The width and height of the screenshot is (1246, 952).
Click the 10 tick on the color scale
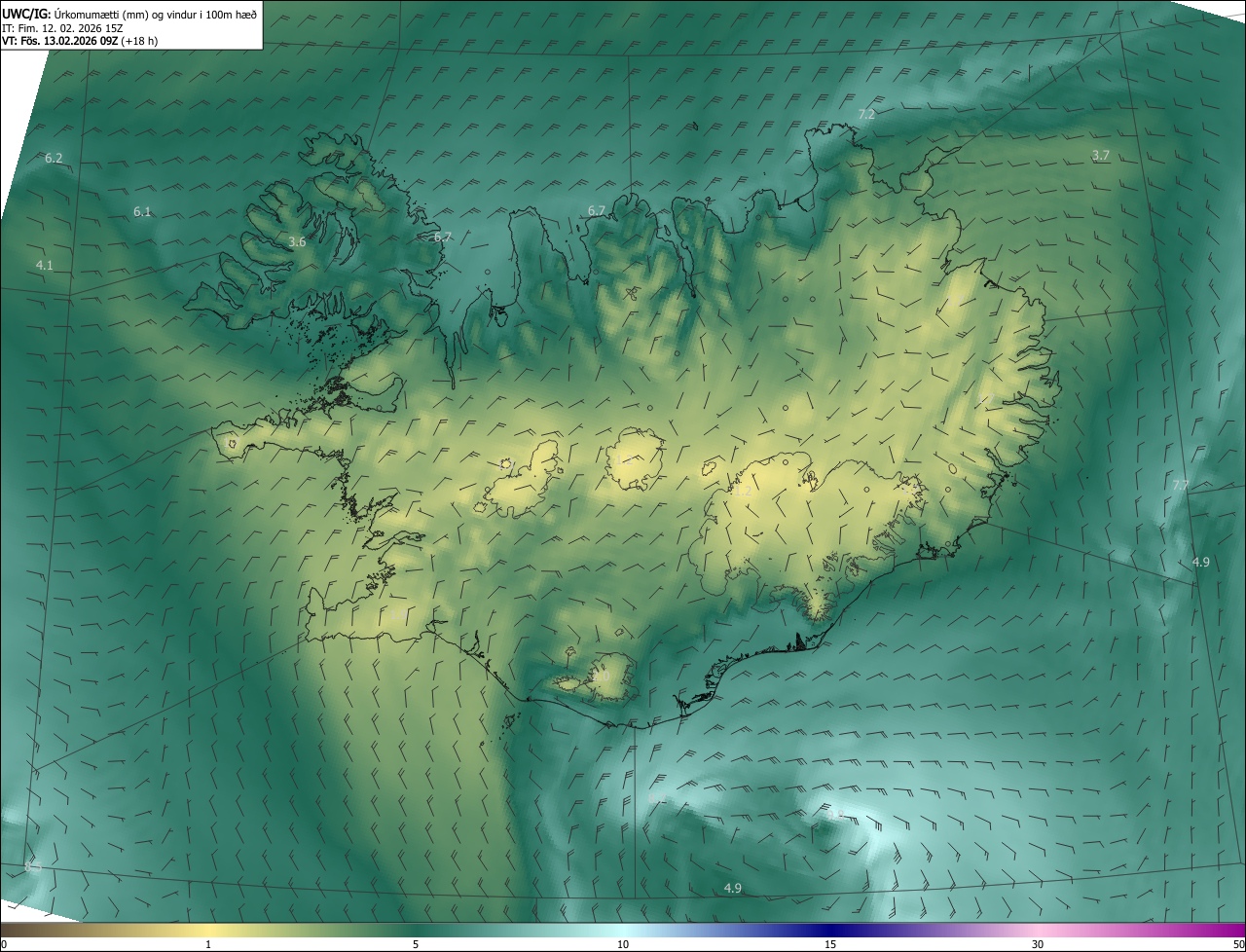[x=623, y=945]
